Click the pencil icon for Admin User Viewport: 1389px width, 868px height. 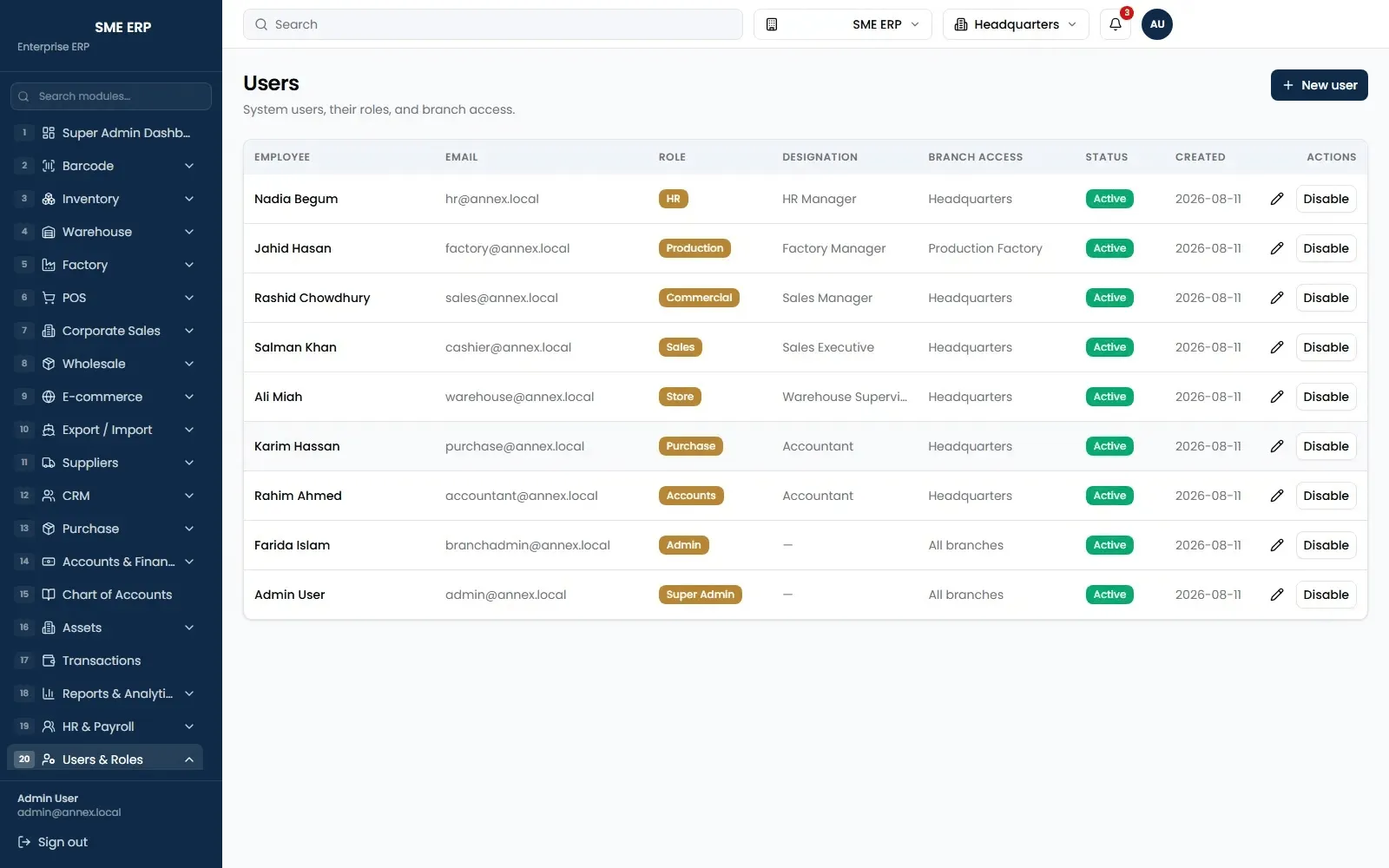(1277, 595)
